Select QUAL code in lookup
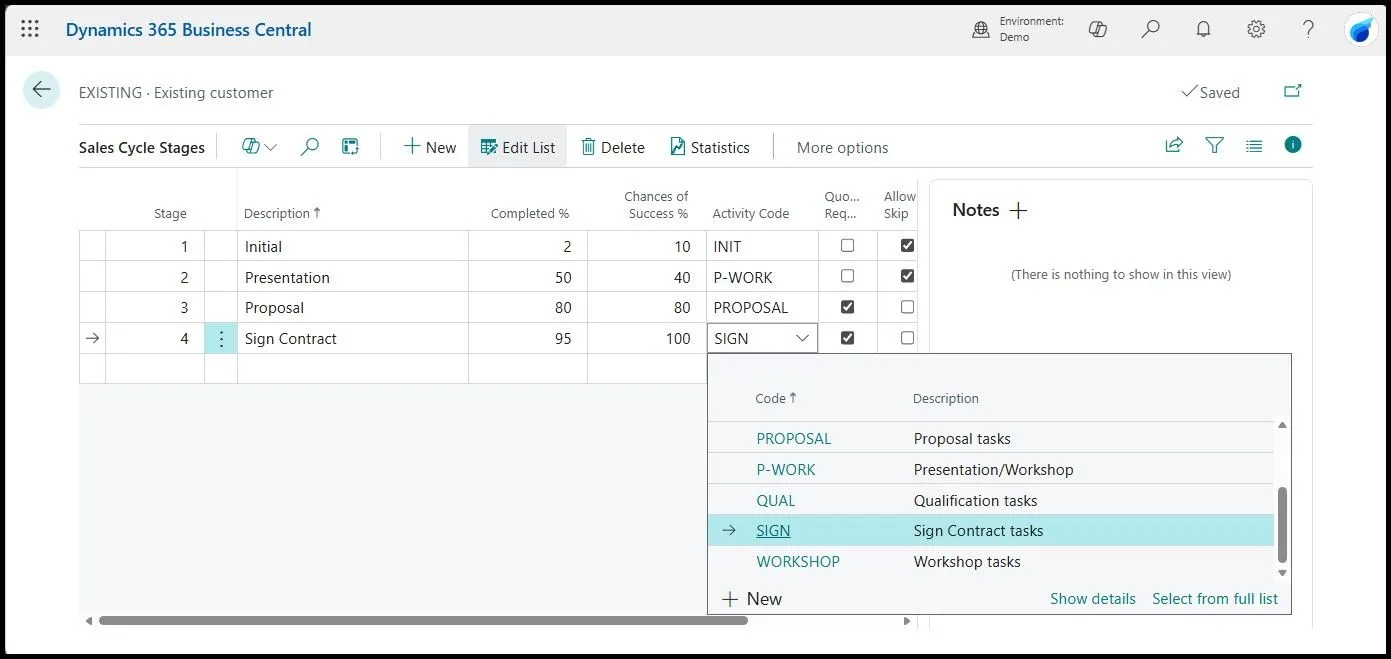This screenshot has height=659, width=1391. pyautogui.click(x=776, y=500)
